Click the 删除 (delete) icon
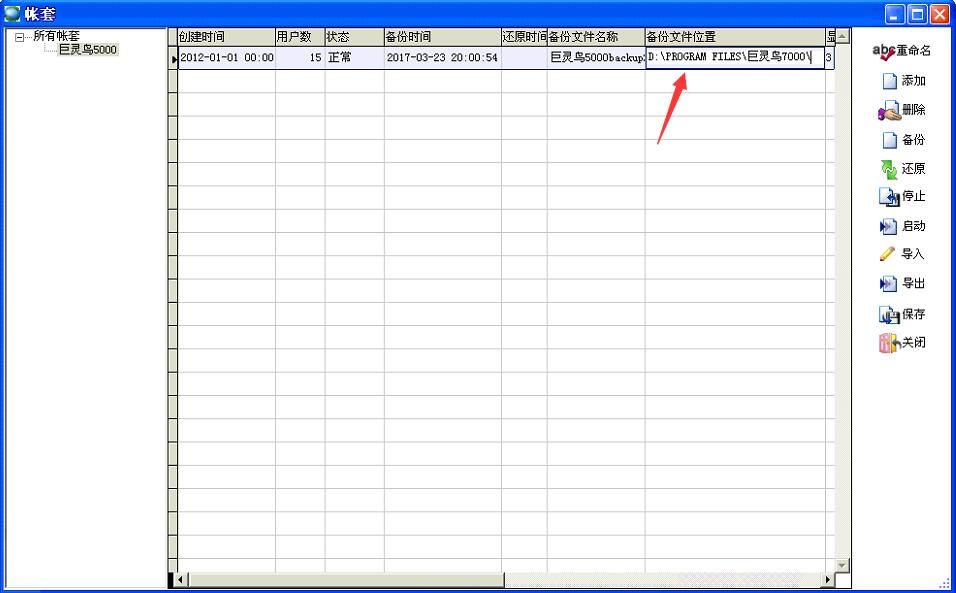The height and width of the screenshot is (593, 956). (888, 111)
